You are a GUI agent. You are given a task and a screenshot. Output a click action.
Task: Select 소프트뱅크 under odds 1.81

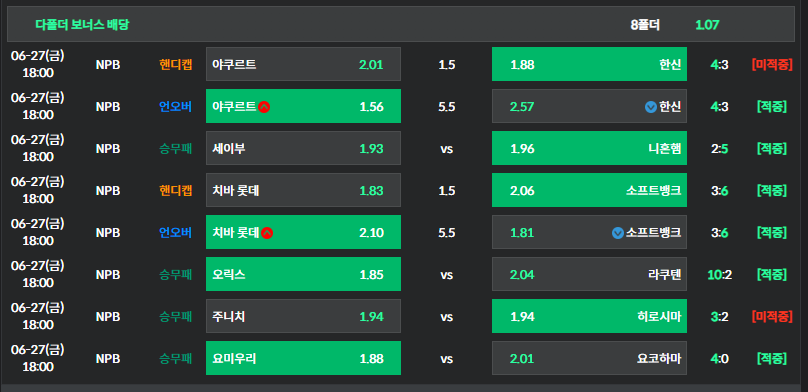click(x=590, y=233)
